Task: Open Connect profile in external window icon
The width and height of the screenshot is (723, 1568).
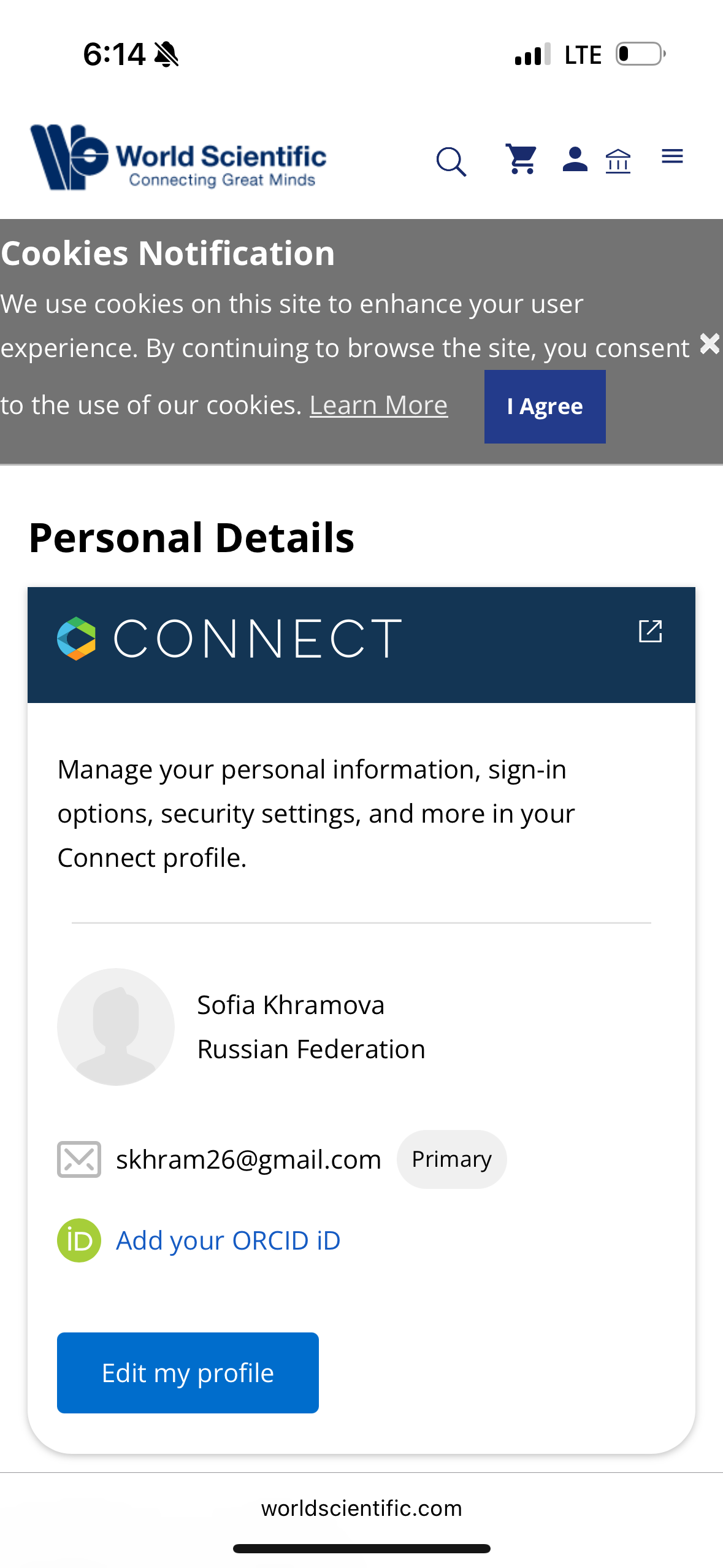Action: (650, 631)
